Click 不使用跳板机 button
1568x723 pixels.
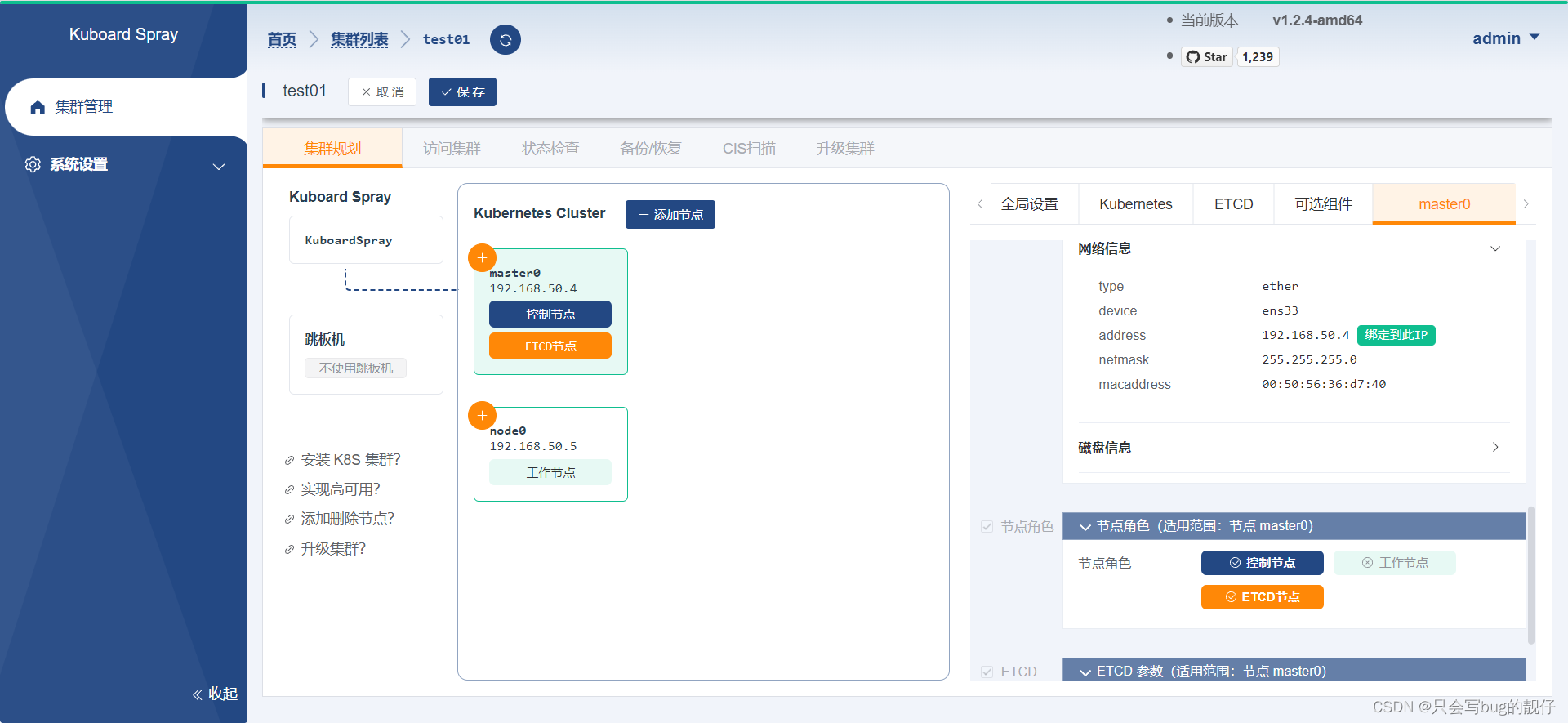tap(355, 368)
